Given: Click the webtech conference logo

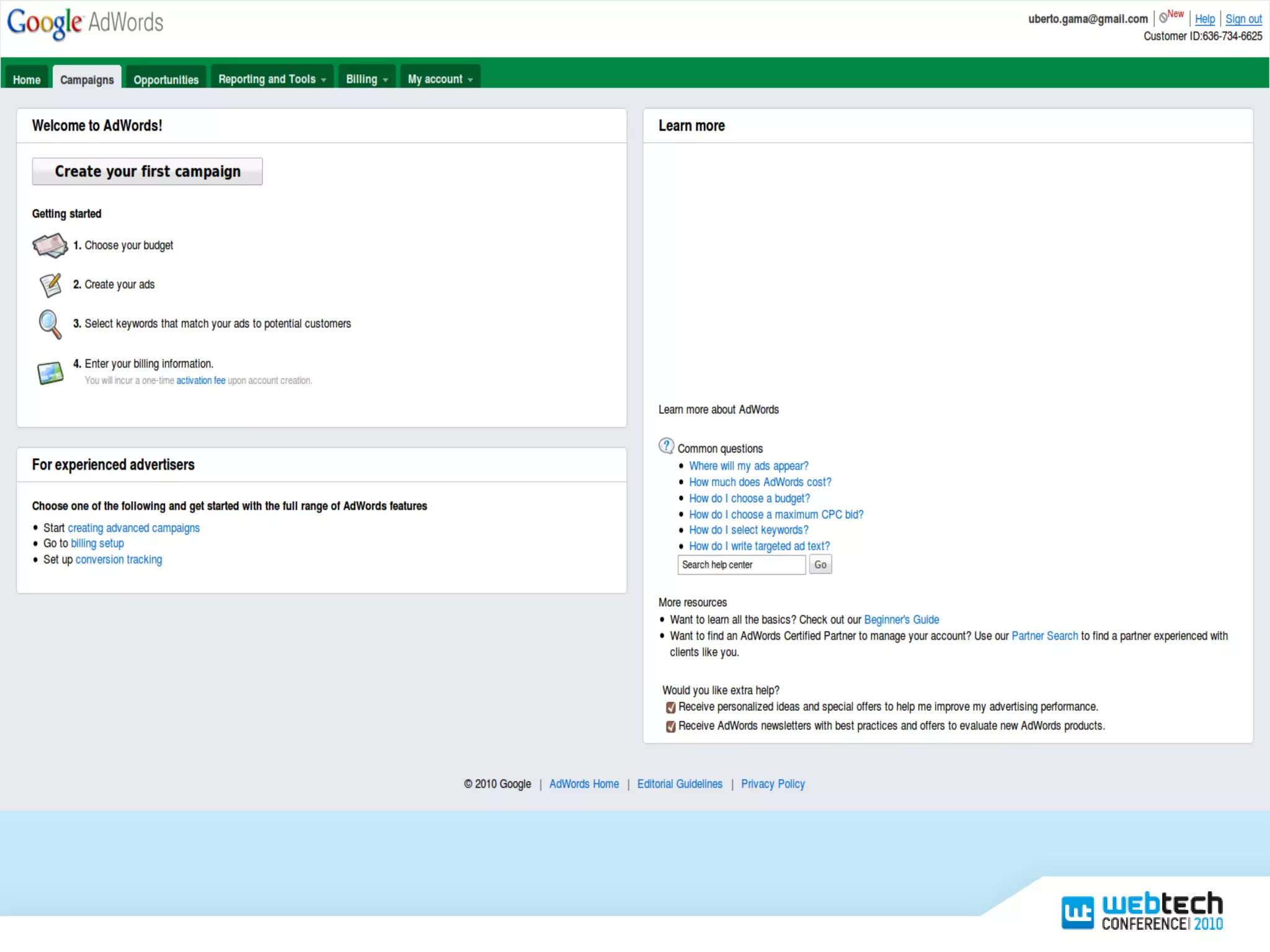Looking at the screenshot, I should coord(1142,910).
